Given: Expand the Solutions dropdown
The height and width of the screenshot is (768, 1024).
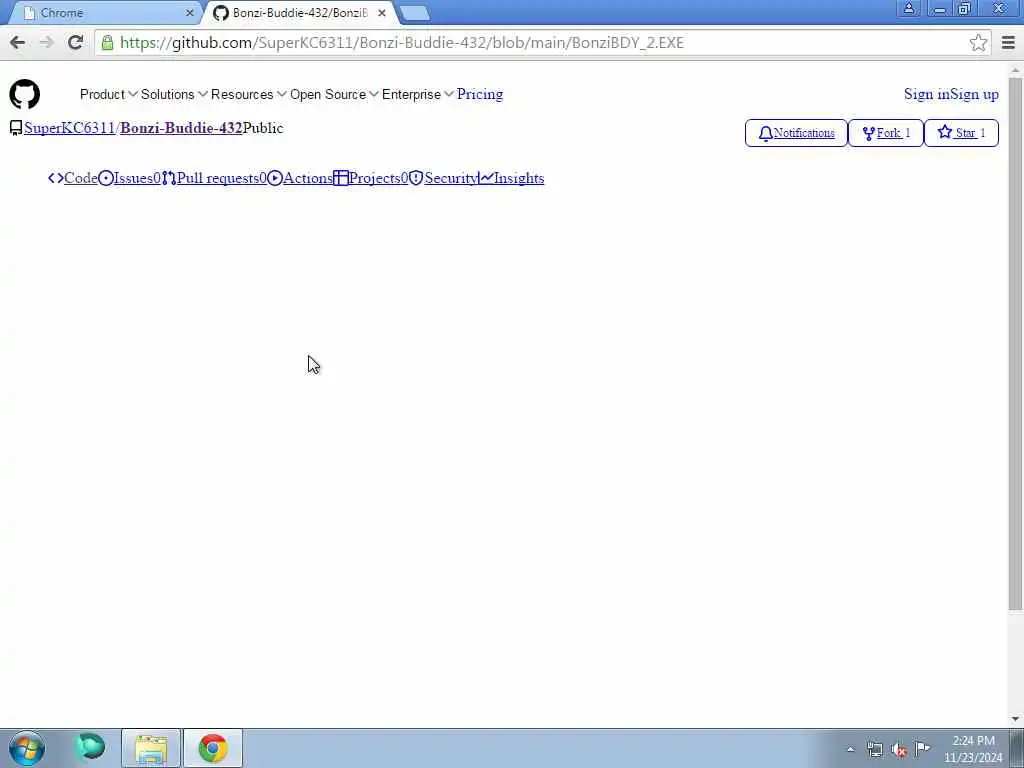Looking at the screenshot, I should tap(174, 94).
